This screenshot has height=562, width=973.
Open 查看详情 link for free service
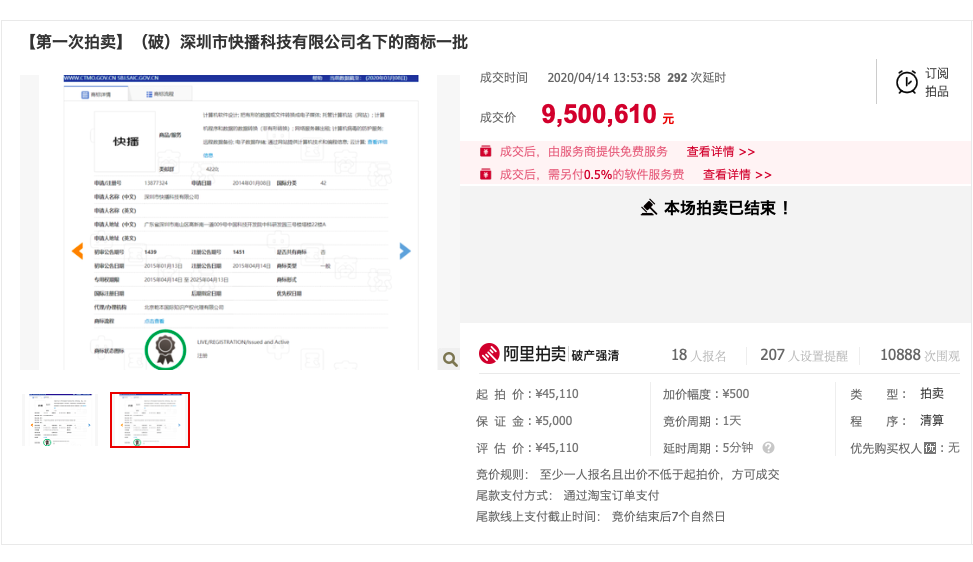tap(720, 151)
